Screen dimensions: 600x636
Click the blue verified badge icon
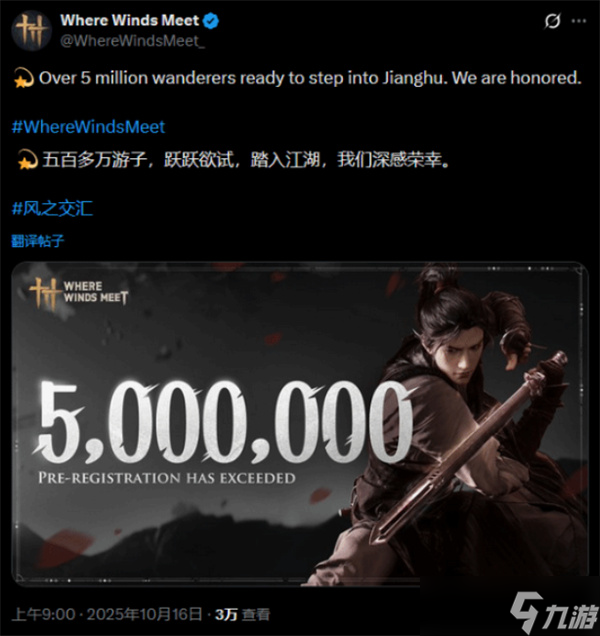click(211, 21)
